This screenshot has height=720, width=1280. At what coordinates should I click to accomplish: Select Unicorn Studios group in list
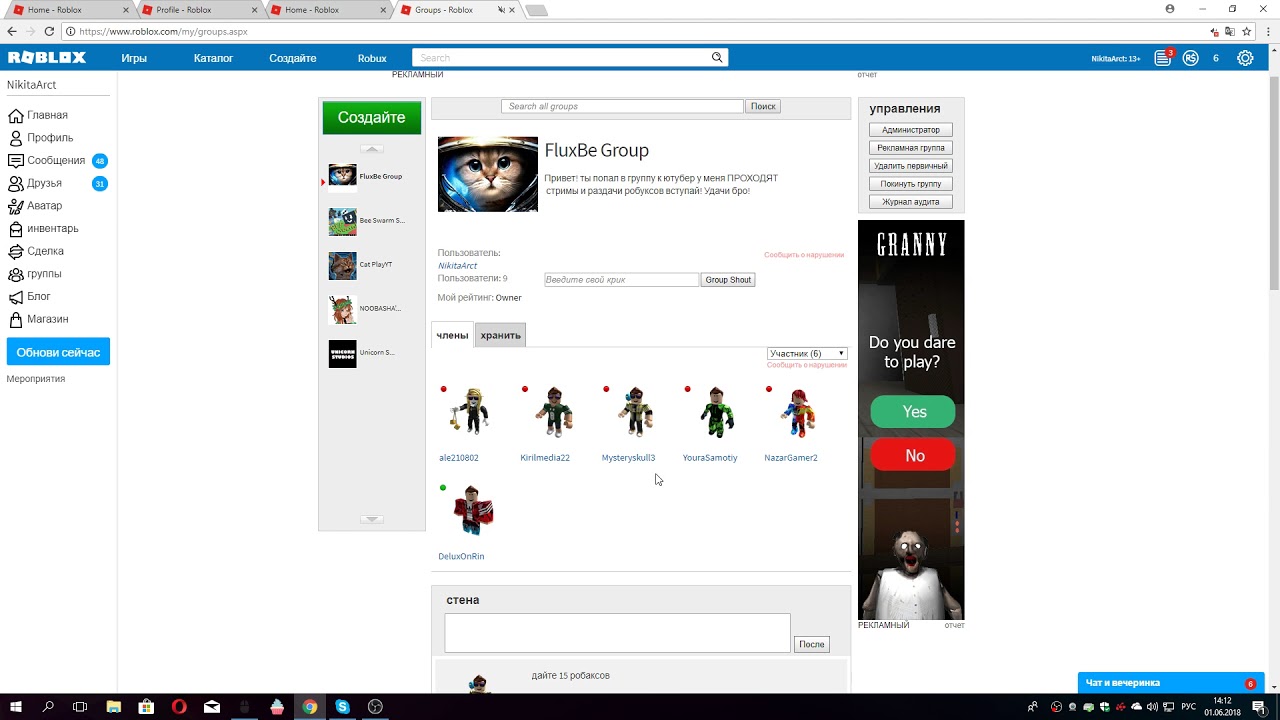click(x=362, y=353)
